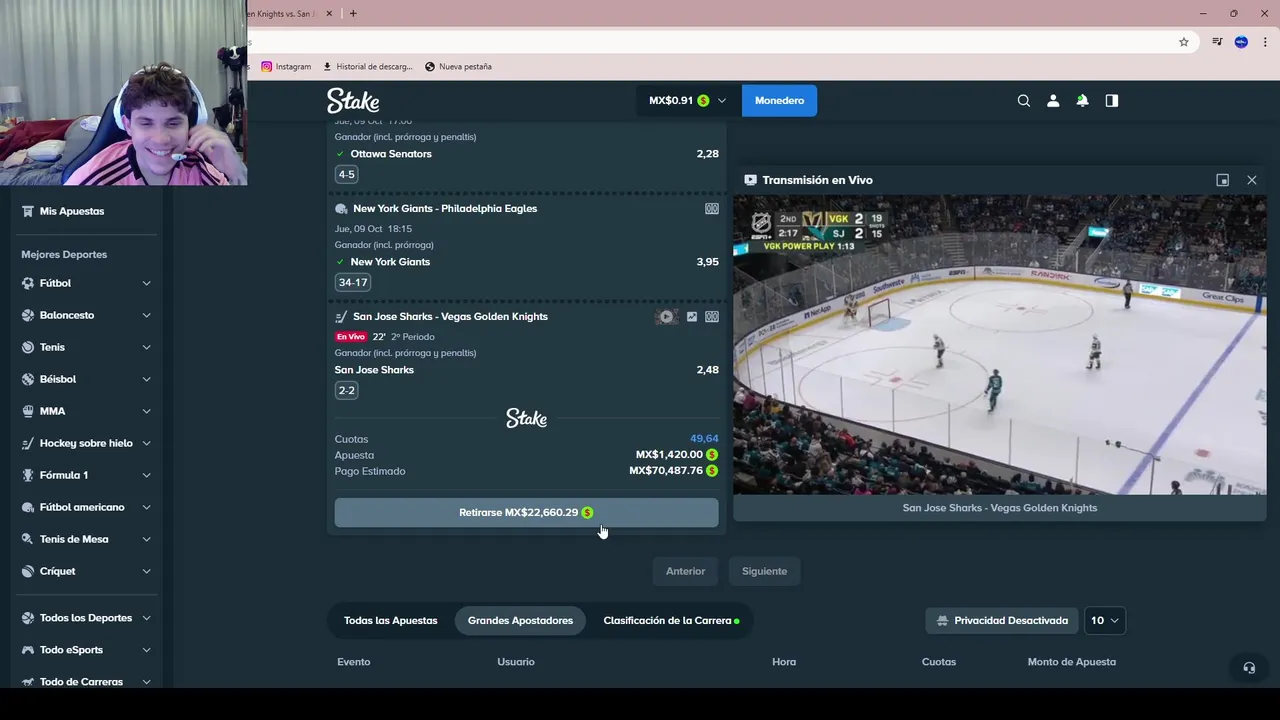The height and width of the screenshot is (720, 1280).
Task: Click the Usuario column header
Action: tap(516, 662)
